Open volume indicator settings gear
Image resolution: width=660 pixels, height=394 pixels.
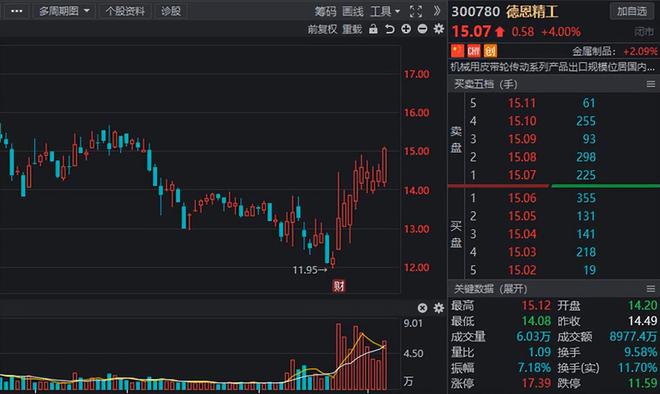(439, 308)
